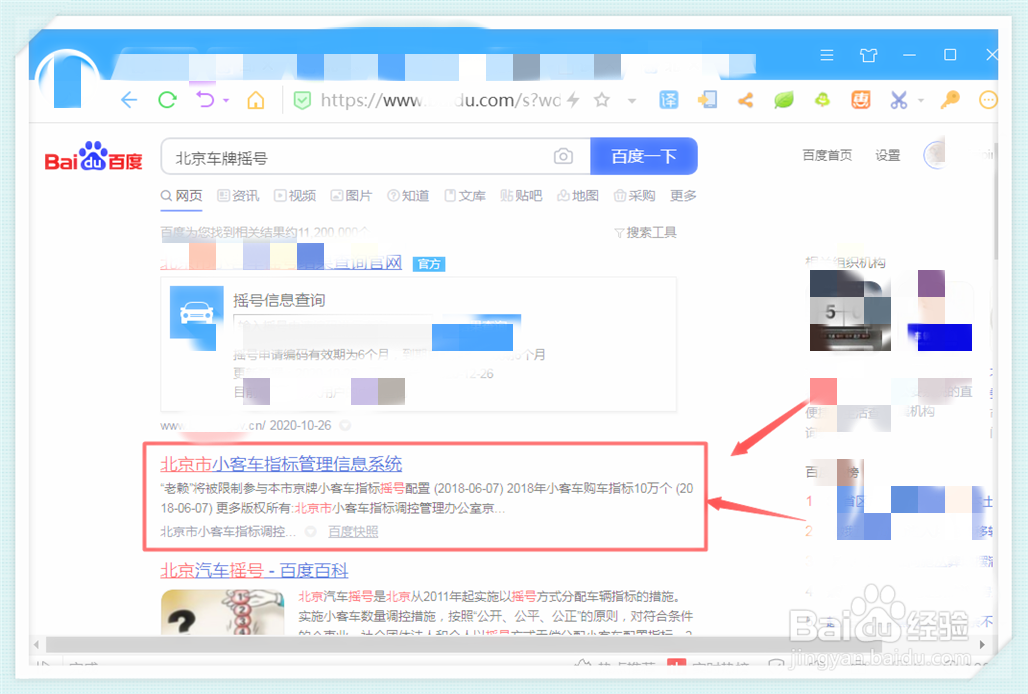Click the green leaf extension icon
This screenshot has width=1028, height=694.
click(x=783, y=100)
